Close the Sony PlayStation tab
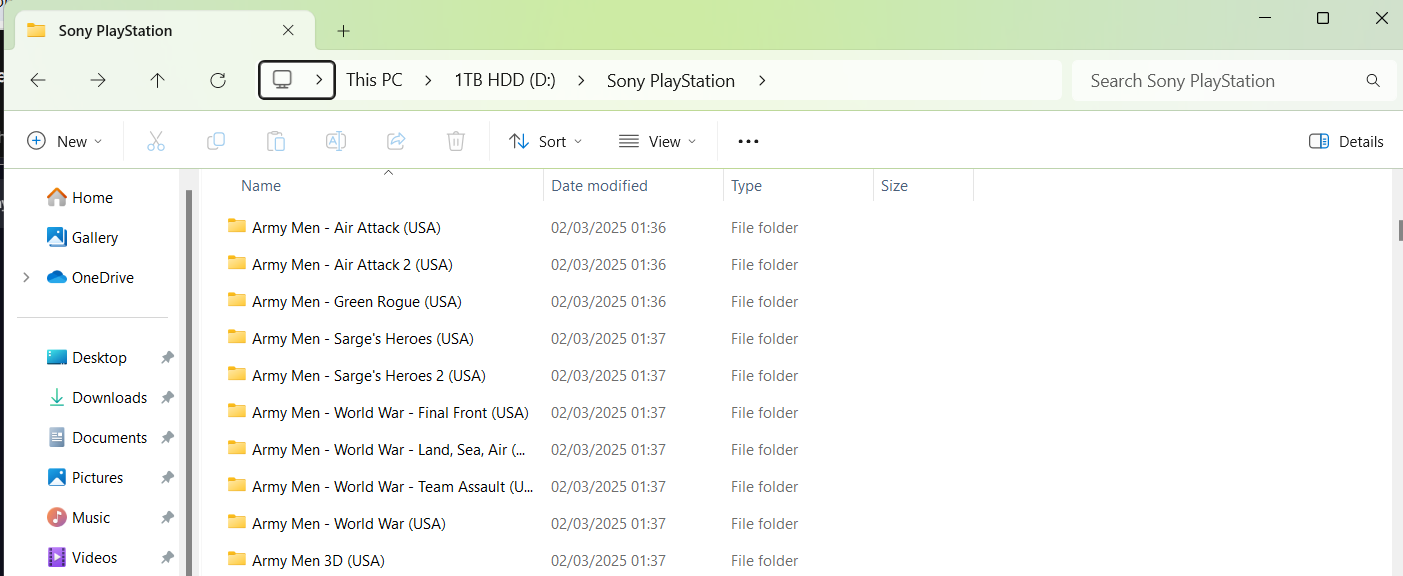 288,30
